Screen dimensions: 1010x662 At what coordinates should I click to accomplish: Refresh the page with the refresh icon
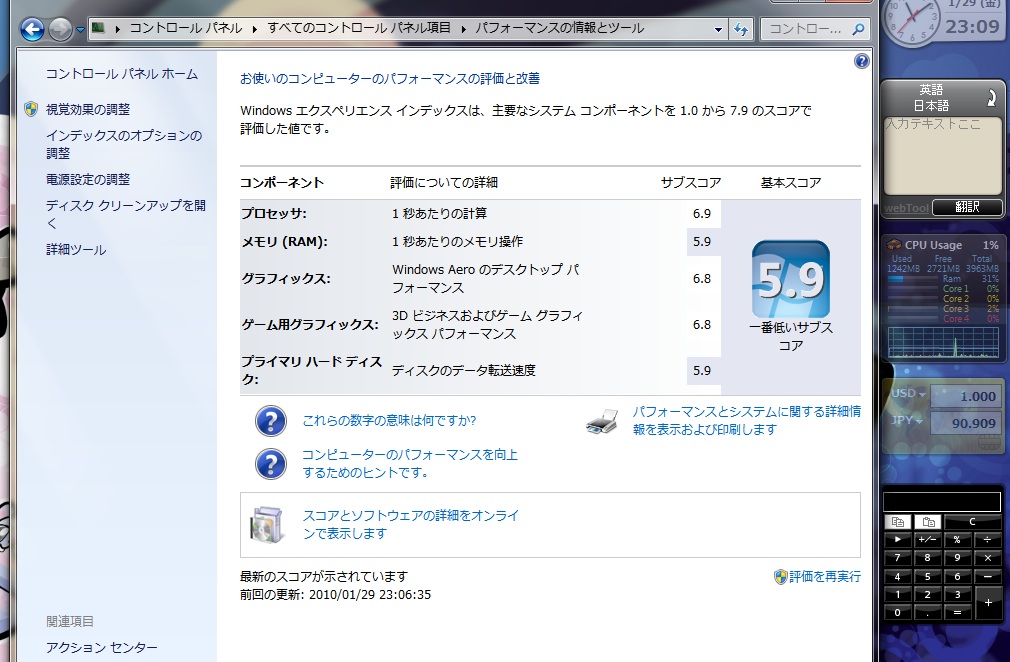(741, 29)
